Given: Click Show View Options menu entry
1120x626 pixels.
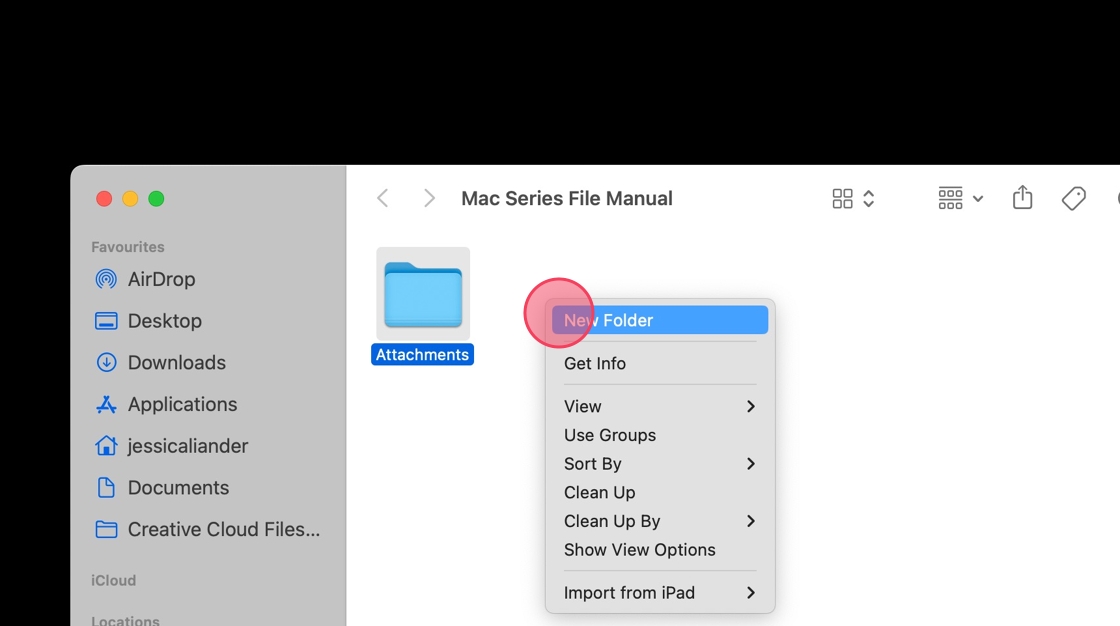Looking at the screenshot, I should pyautogui.click(x=640, y=550).
